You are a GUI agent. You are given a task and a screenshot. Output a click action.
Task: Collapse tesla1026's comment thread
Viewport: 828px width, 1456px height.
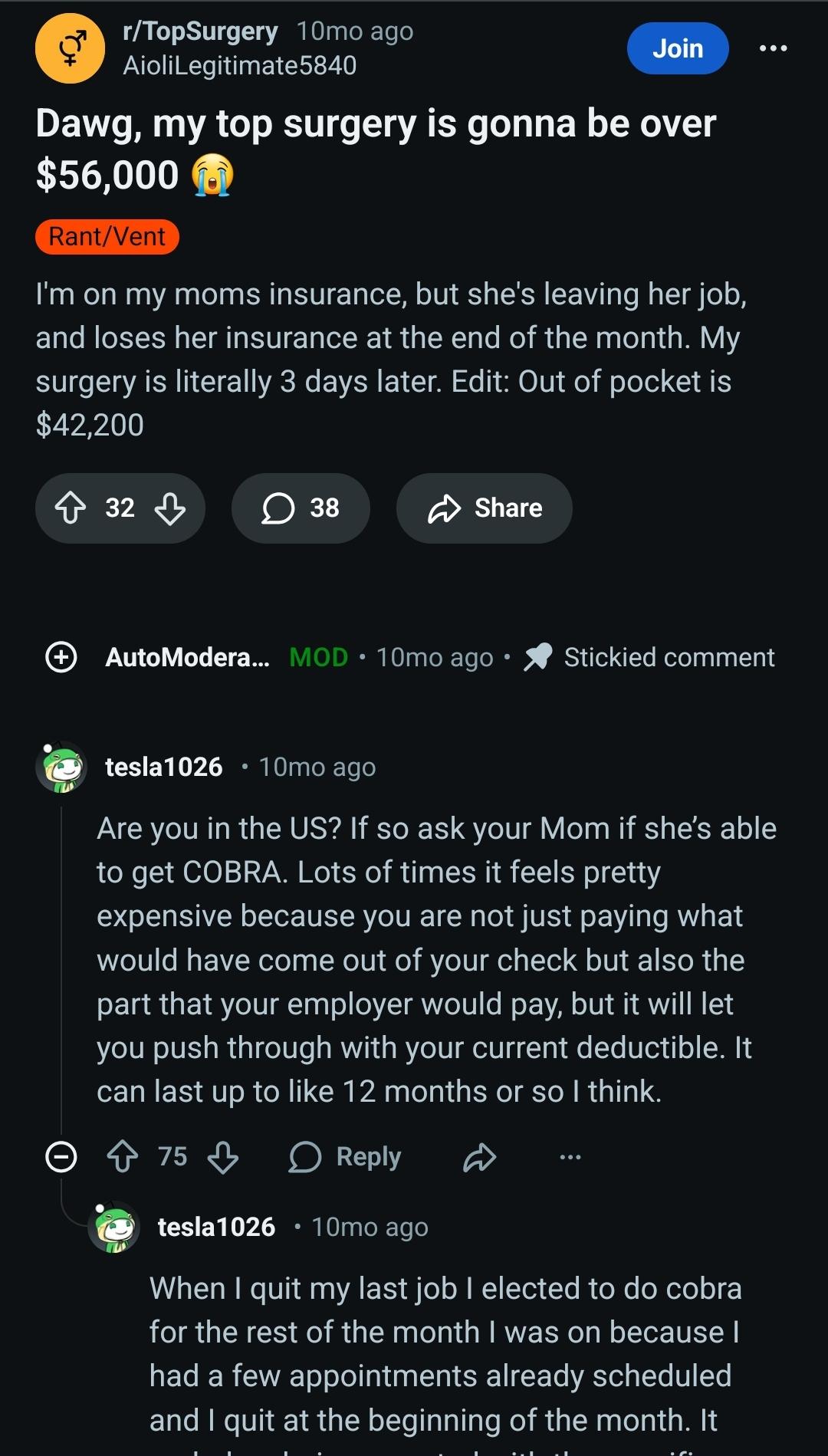[61, 1156]
